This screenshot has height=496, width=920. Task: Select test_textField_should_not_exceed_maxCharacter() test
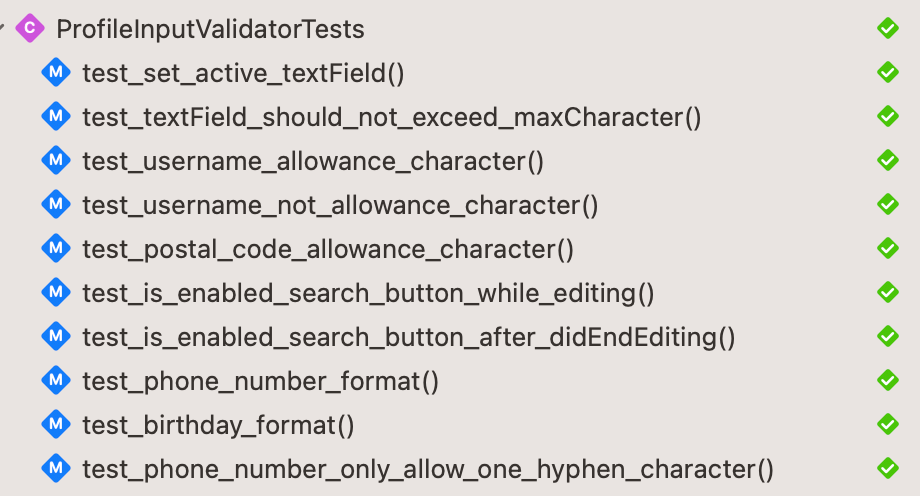pyautogui.click(x=391, y=118)
